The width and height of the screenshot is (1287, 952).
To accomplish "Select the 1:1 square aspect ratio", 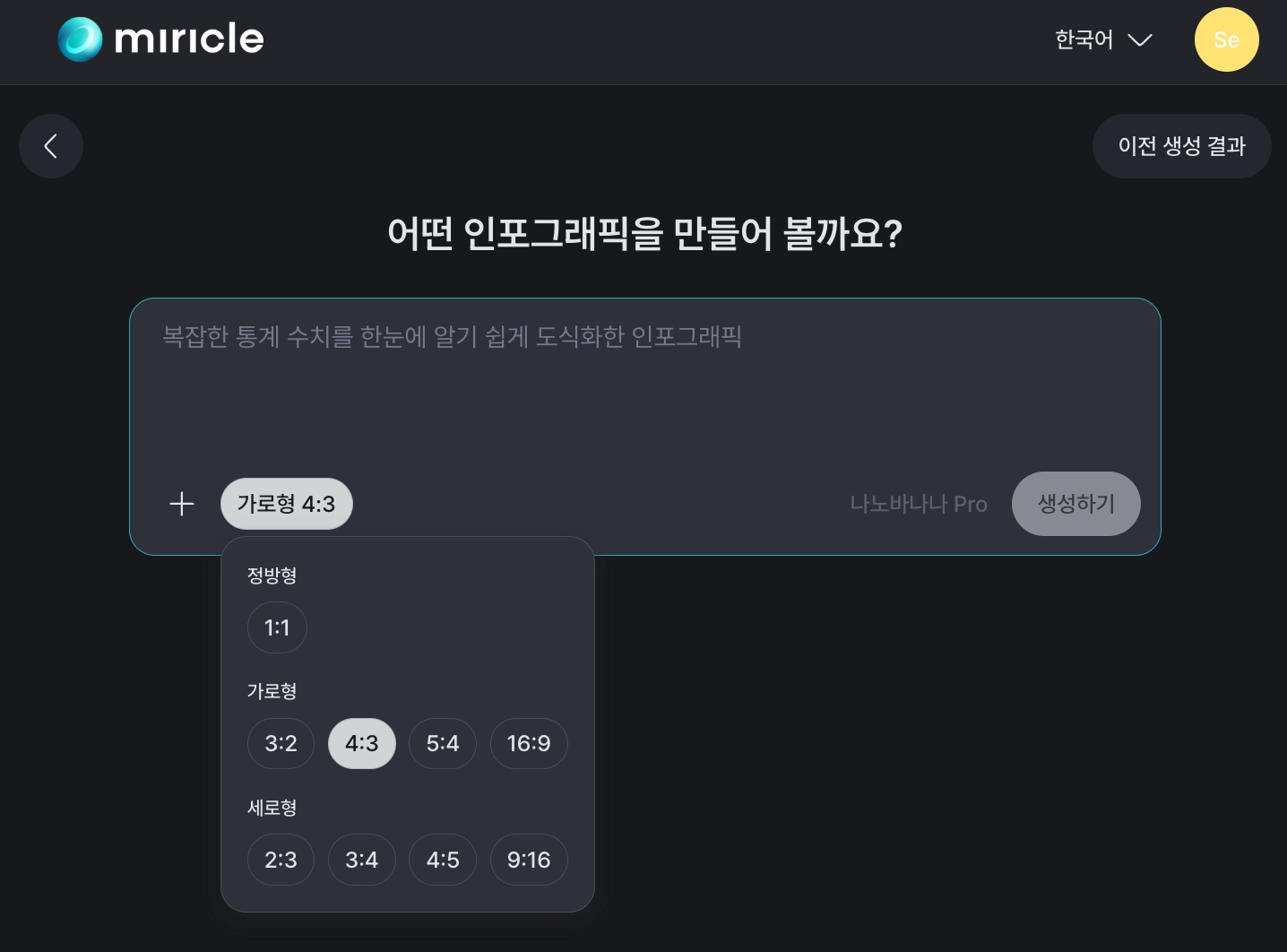I will (277, 627).
